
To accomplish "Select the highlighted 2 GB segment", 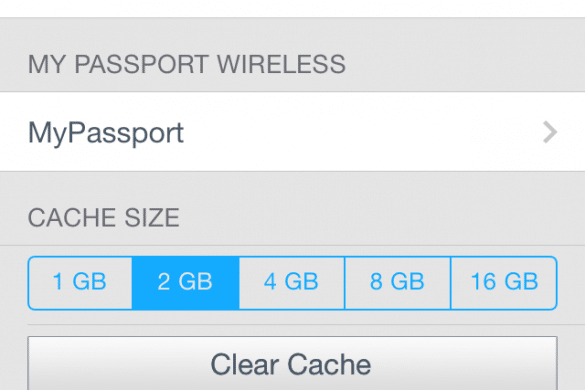I will click(185, 283).
